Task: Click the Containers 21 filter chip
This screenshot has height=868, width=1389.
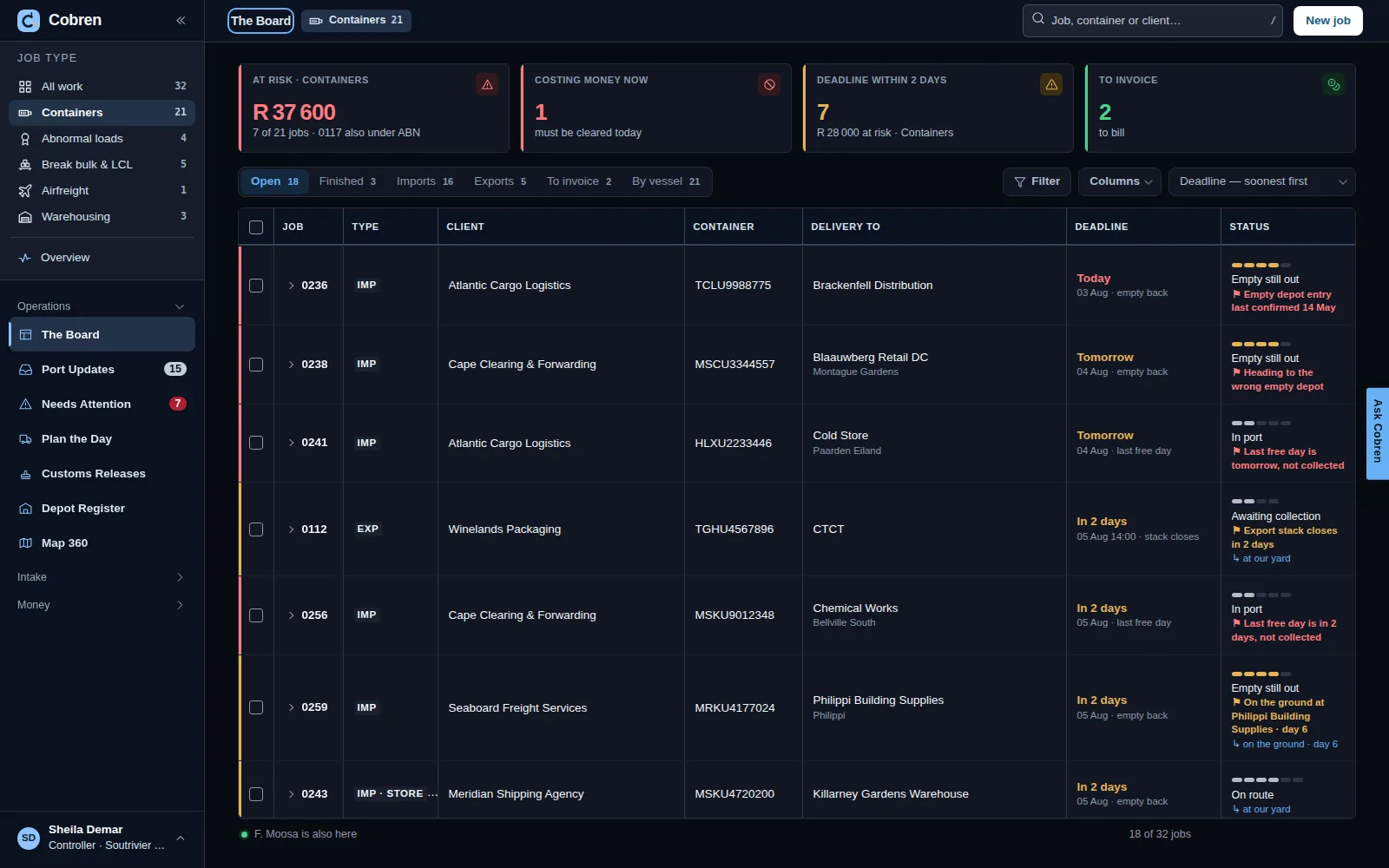Action: (x=356, y=20)
